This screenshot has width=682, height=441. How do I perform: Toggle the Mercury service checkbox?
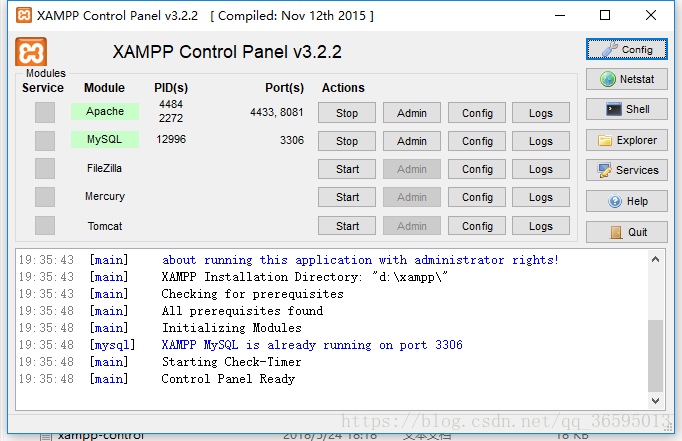point(45,197)
